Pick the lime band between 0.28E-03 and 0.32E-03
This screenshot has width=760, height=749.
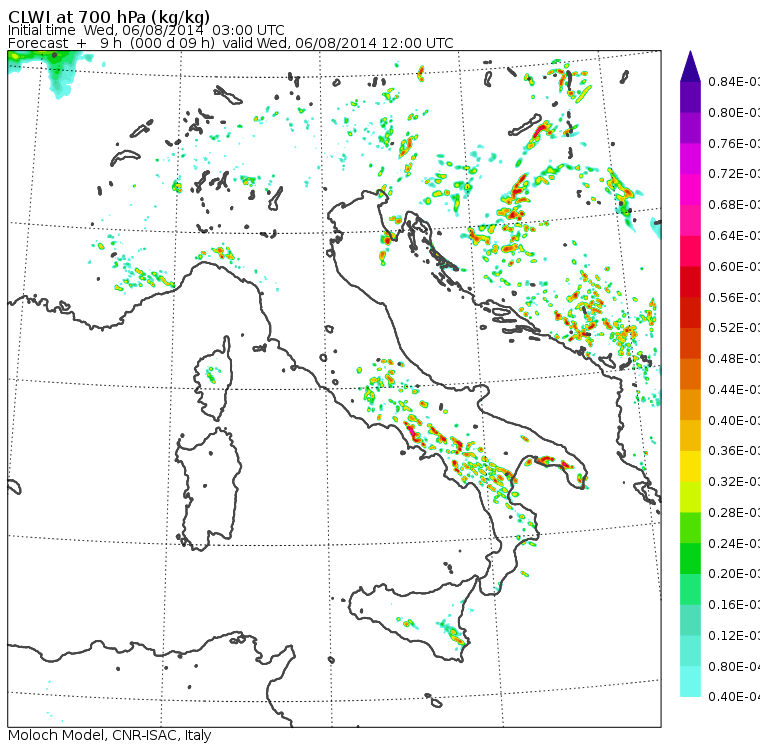[x=690, y=497]
